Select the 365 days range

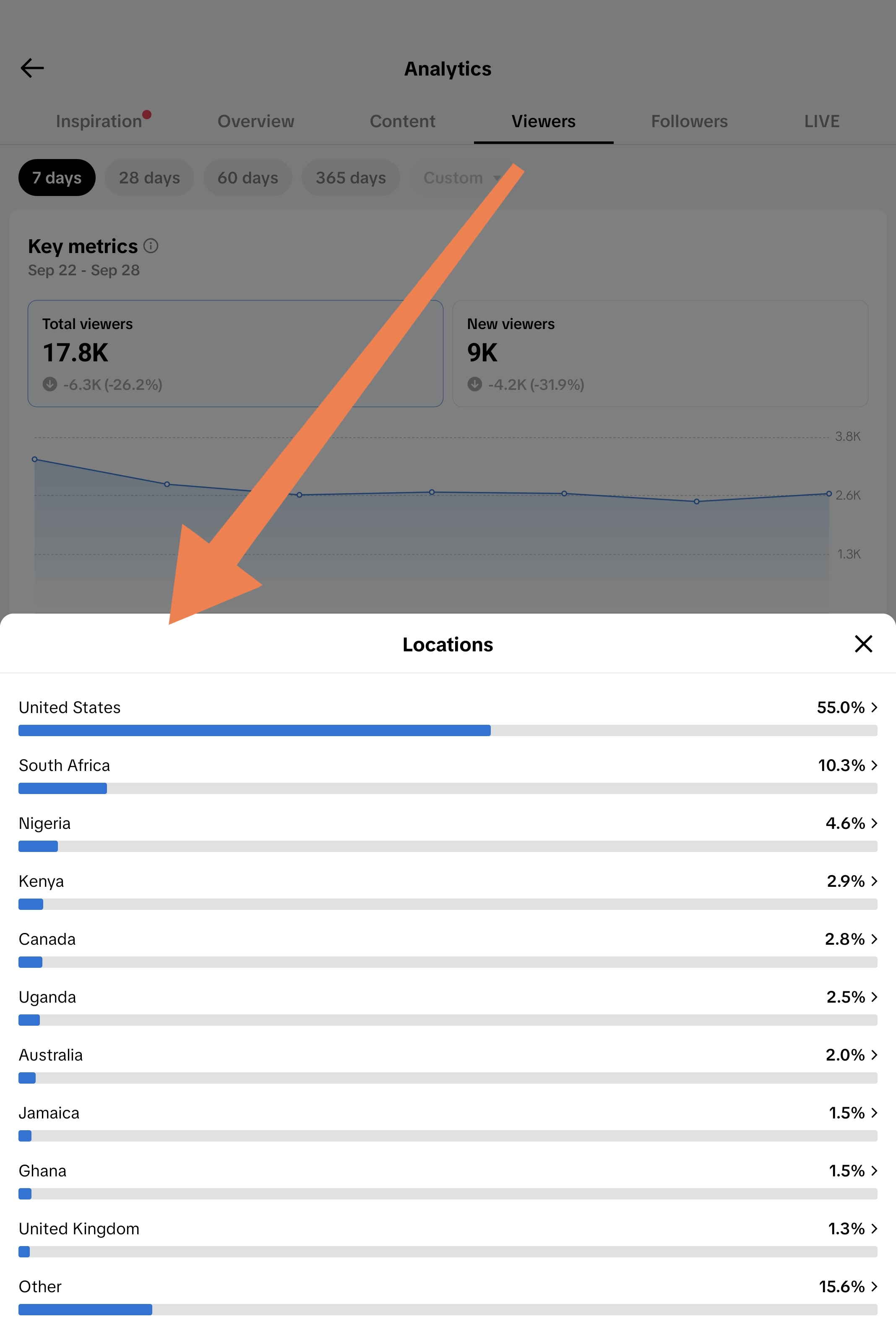(x=350, y=178)
